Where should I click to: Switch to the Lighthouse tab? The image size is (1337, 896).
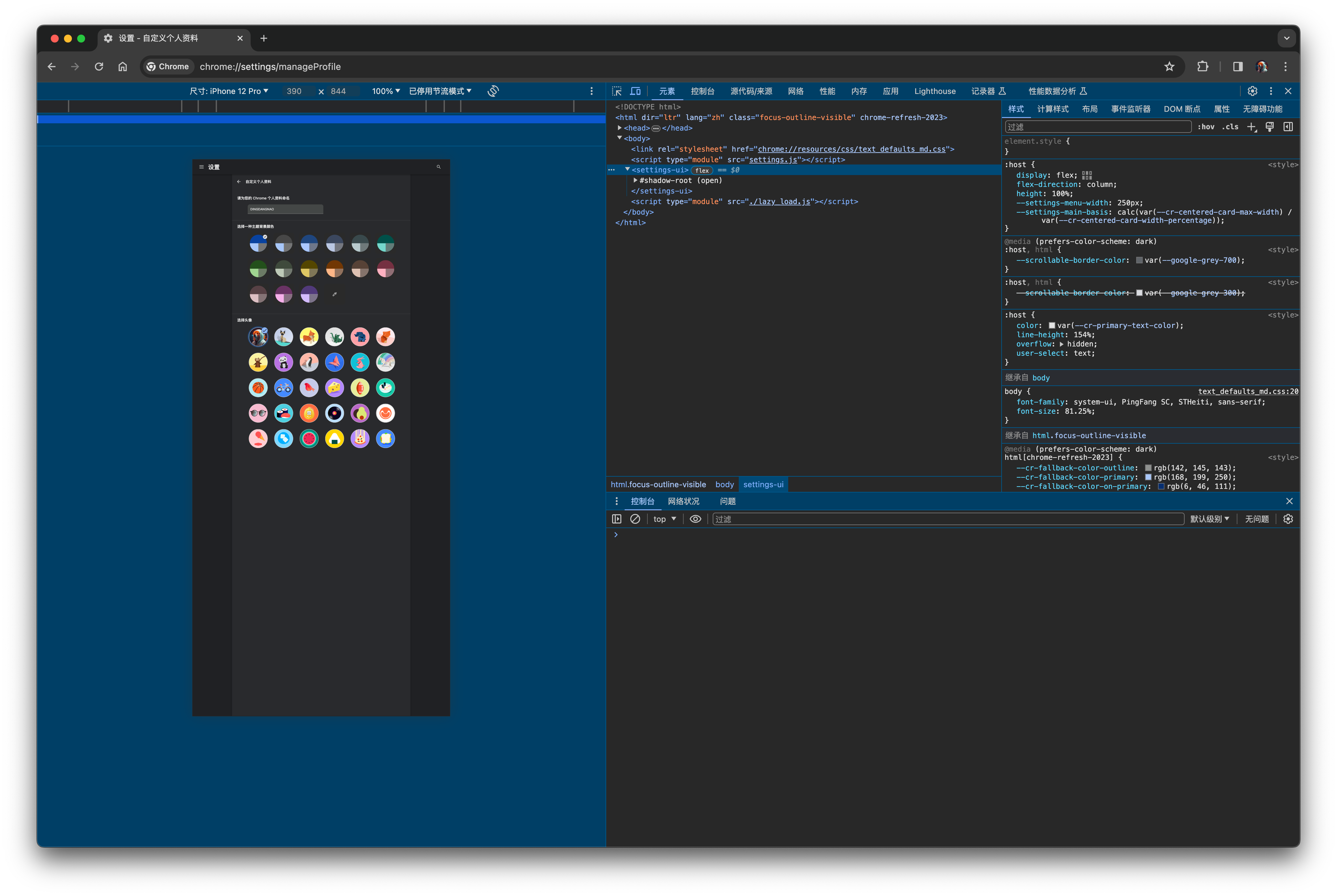pos(935,91)
